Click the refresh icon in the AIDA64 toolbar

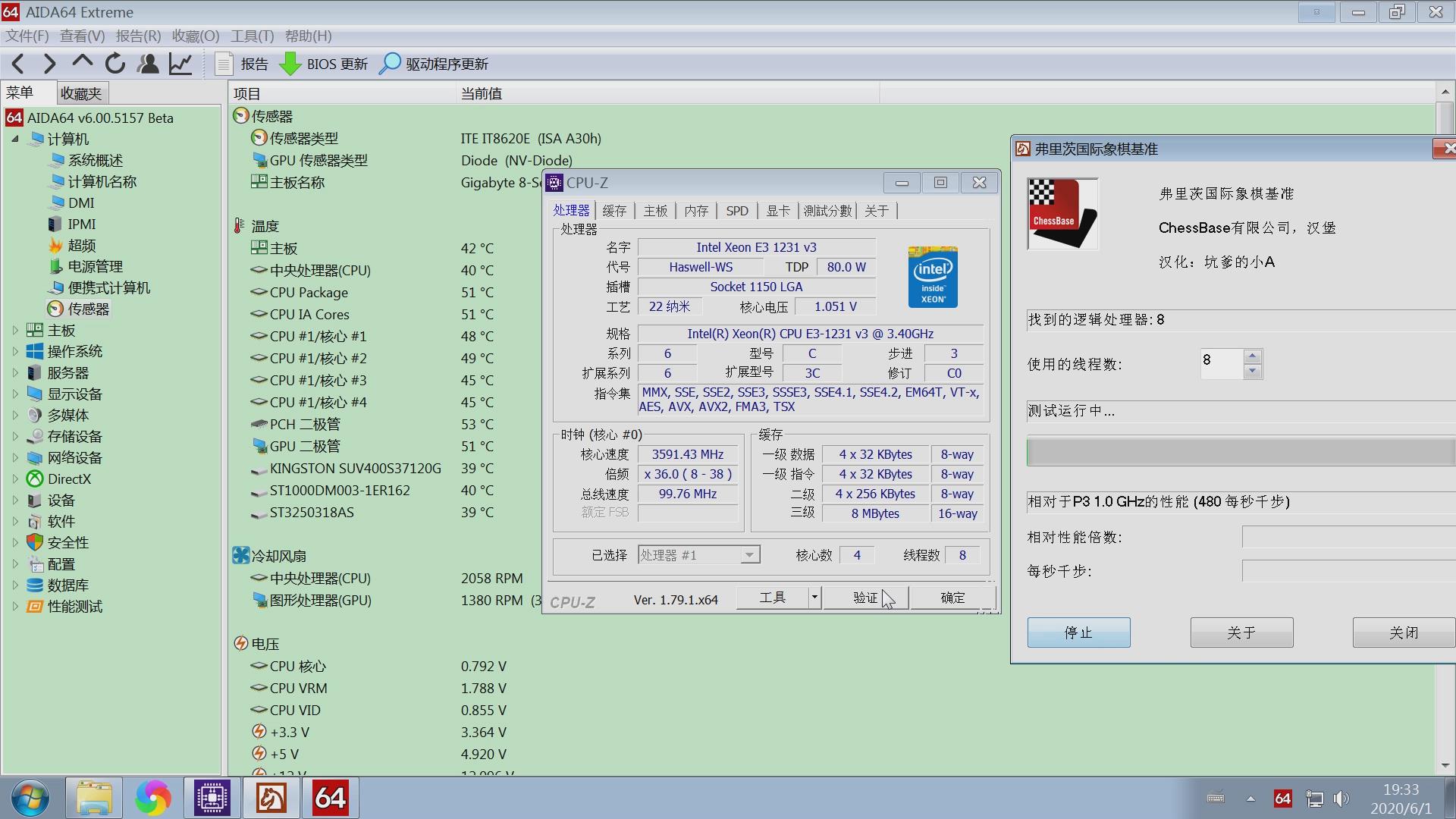115,64
